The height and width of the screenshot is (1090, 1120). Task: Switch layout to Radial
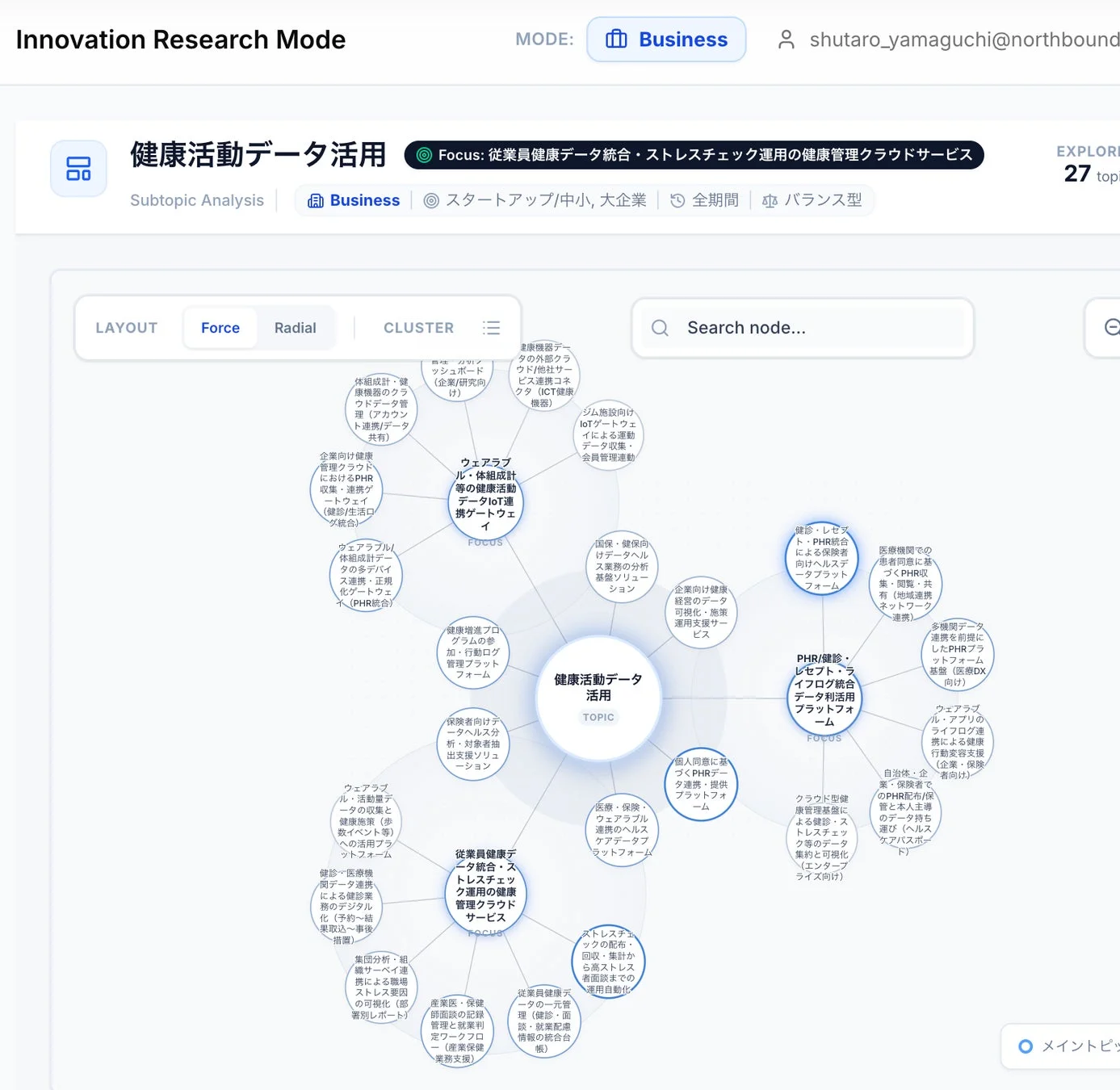pos(295,327)
